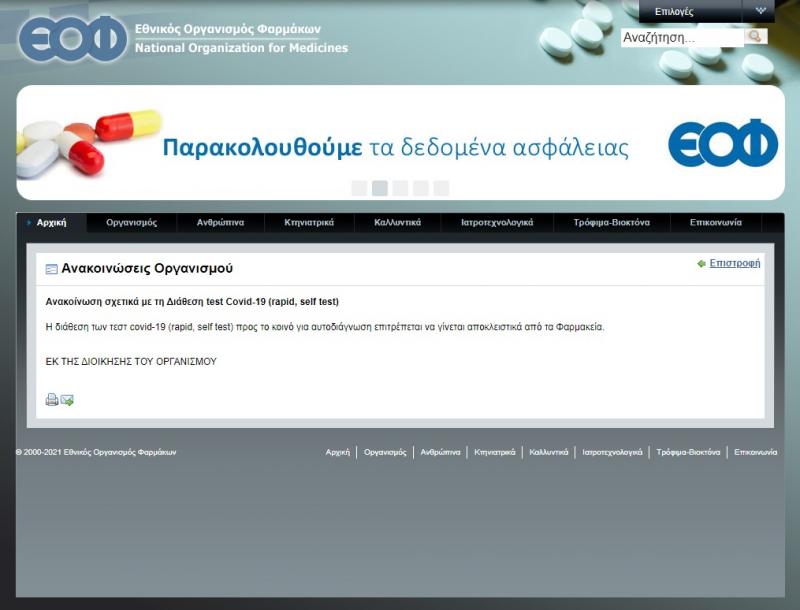The image size is (800, 610).
Task: Click the Επιστροφή return link
Action: click(x=735, y=263)
